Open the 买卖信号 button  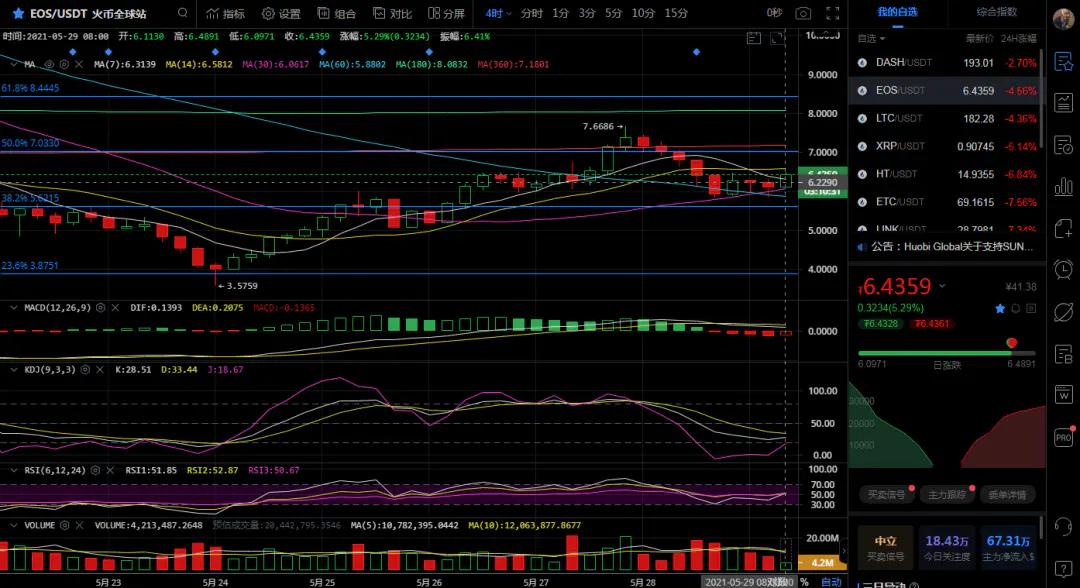[x=886, y=494]
